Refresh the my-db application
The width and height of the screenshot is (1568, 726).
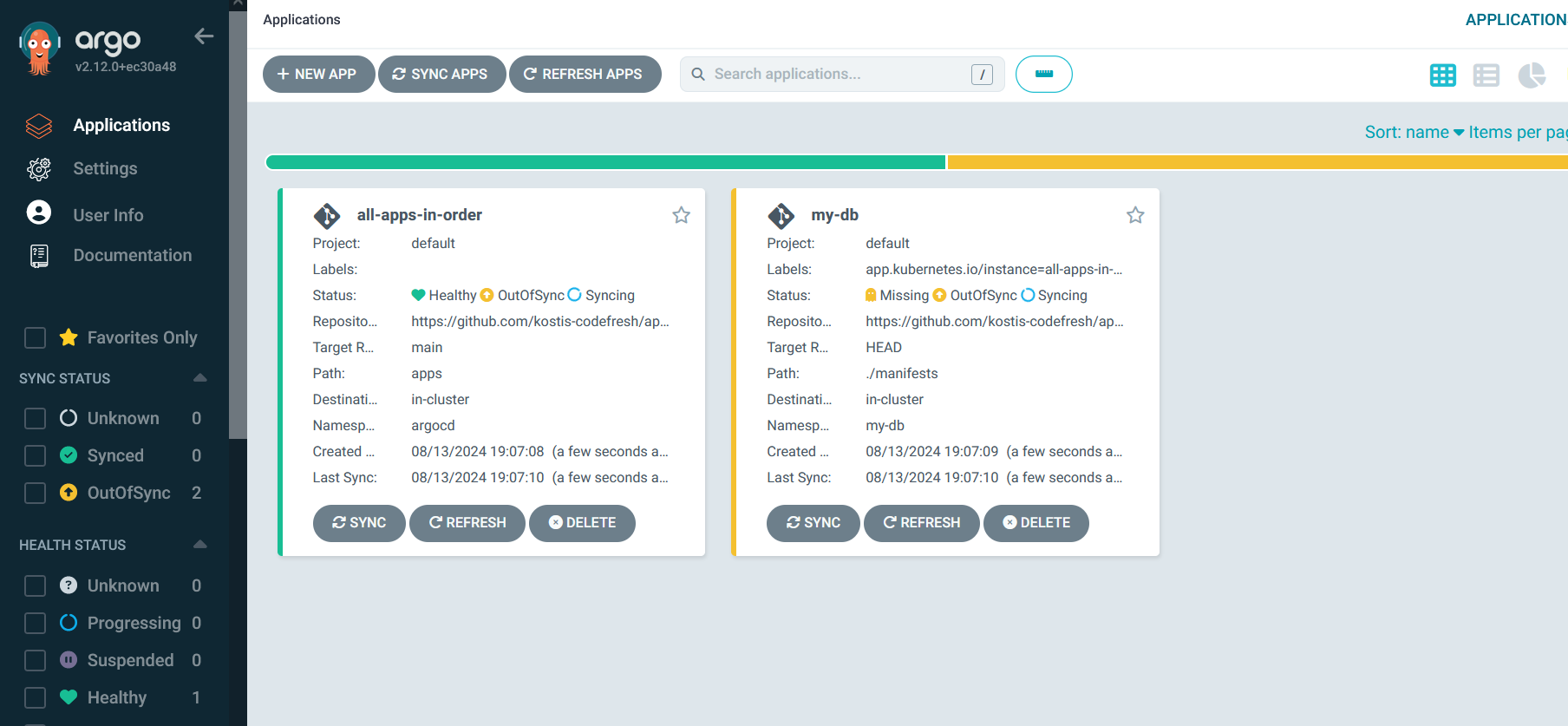pos(922,523)
